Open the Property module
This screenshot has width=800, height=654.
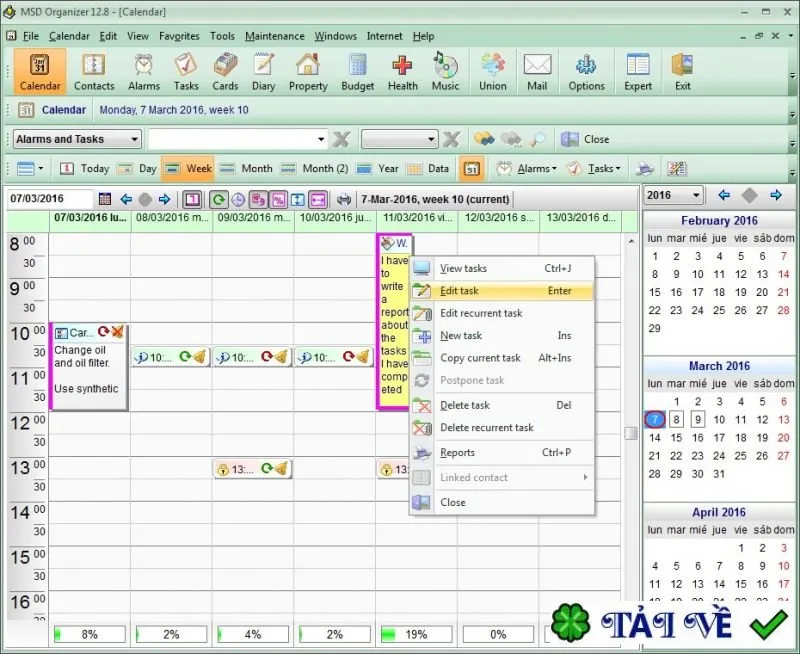coord(308,72)
